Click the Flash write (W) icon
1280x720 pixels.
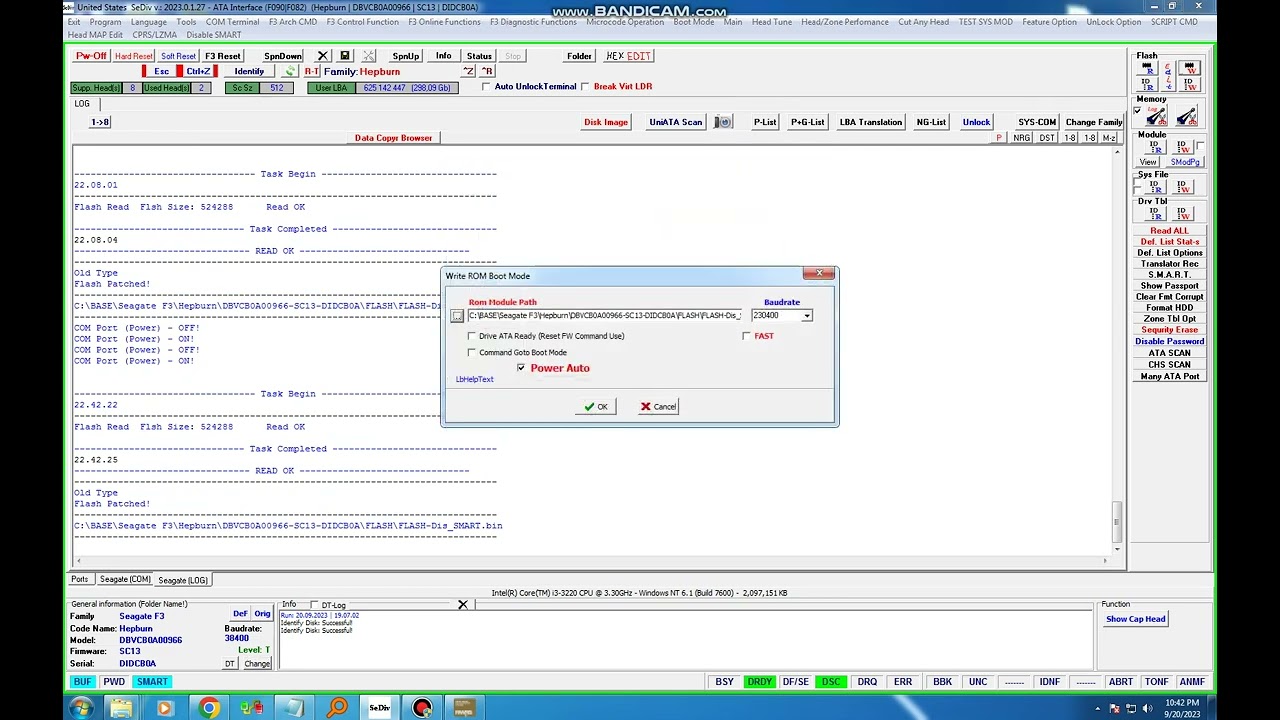pos(1189,69)
